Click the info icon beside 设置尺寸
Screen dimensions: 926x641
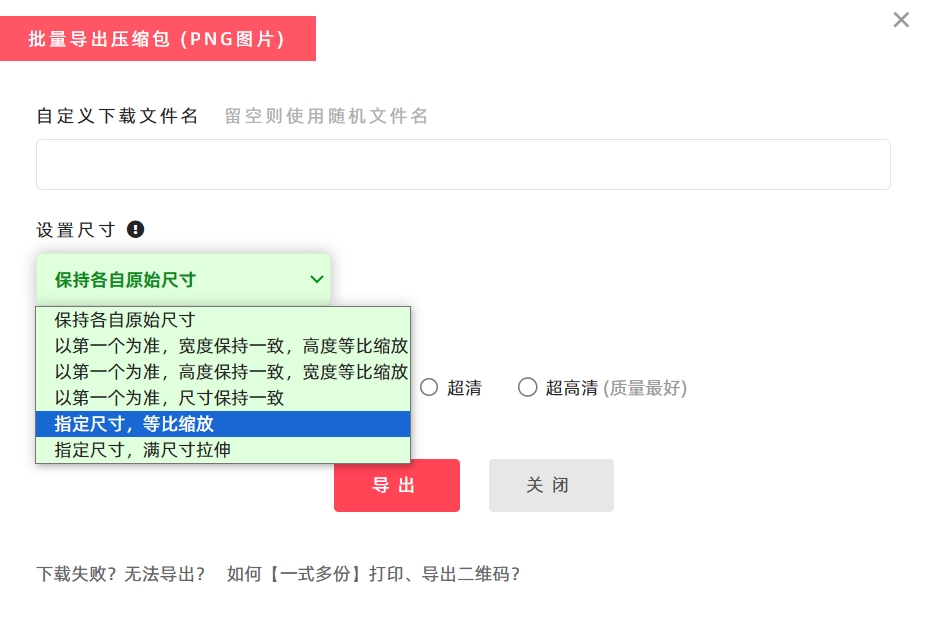coord(136,229)
